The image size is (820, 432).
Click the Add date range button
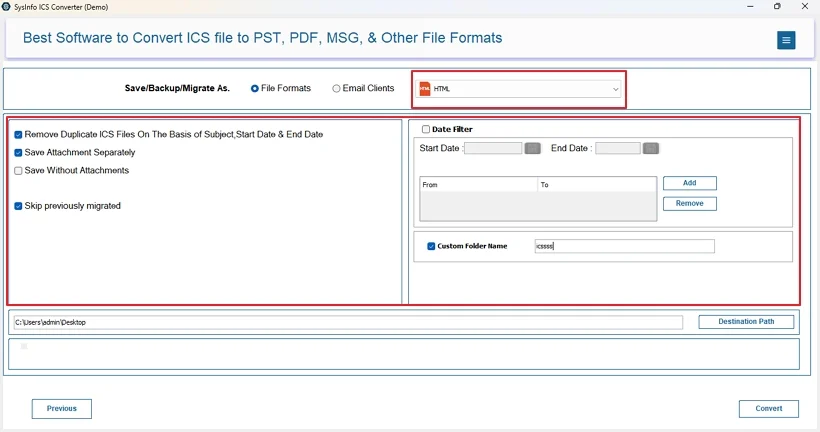[x=690, y=183]
